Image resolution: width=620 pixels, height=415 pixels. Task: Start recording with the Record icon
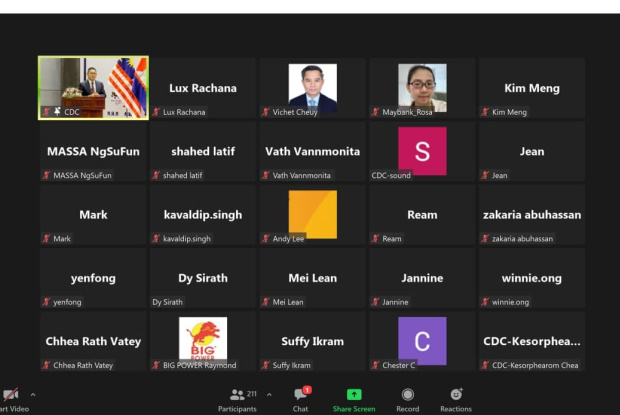pyautogui.click(x=408, y=394)
